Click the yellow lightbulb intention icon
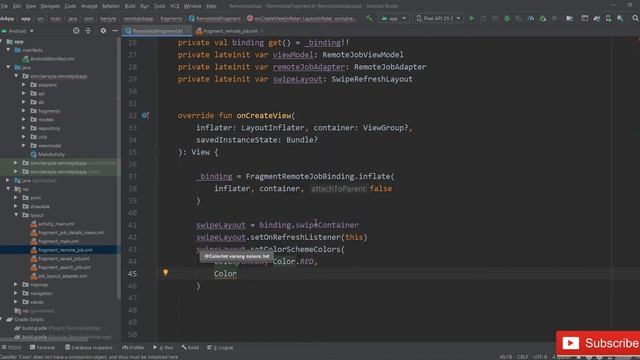This screenshot has height=360, width=640. pyautogui.click(x=165, y=273)
